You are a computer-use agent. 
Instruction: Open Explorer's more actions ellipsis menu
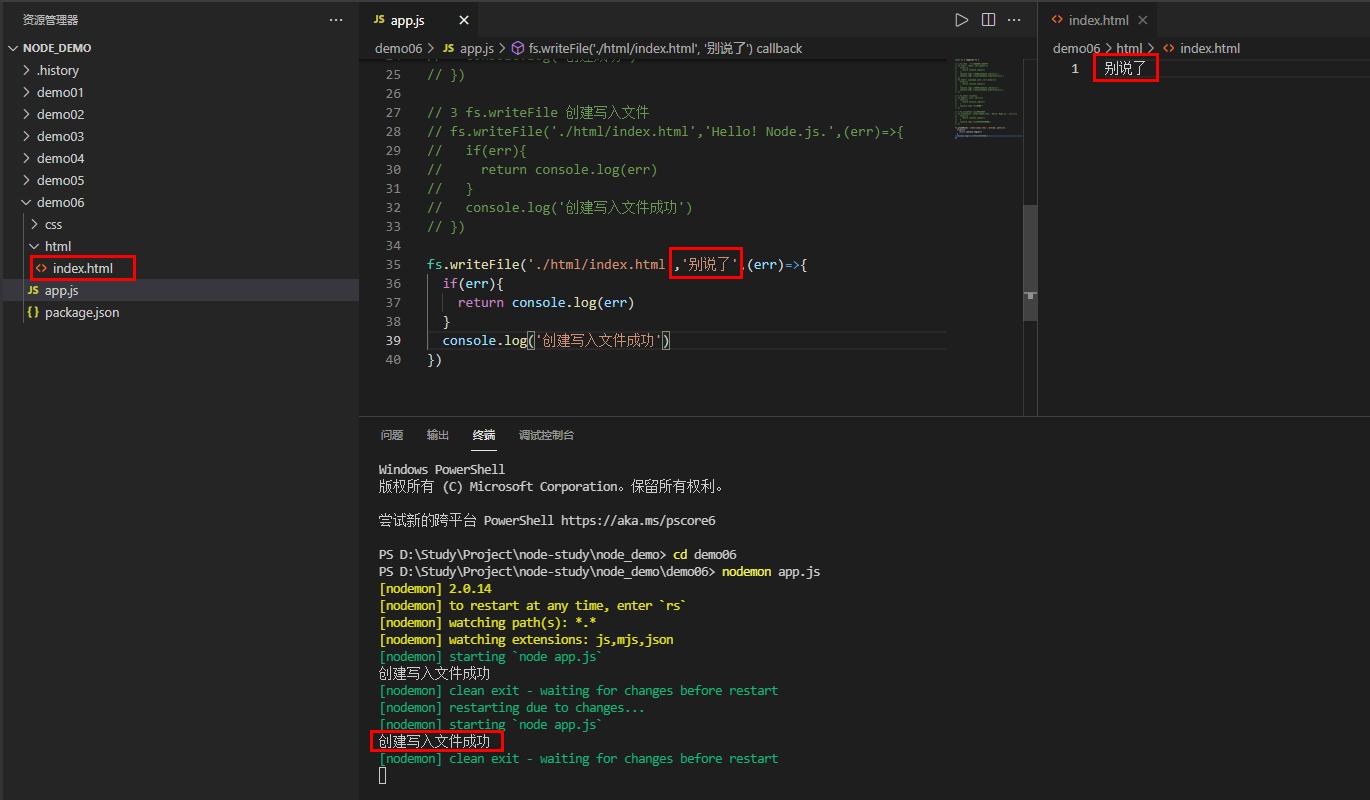click(335, 19)
